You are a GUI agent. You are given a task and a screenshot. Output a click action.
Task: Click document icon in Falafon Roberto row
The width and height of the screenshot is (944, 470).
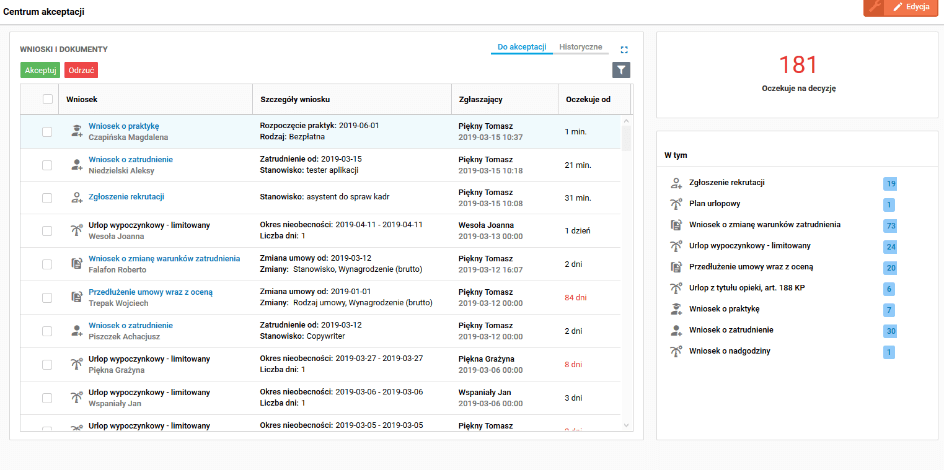pos(76,264)
